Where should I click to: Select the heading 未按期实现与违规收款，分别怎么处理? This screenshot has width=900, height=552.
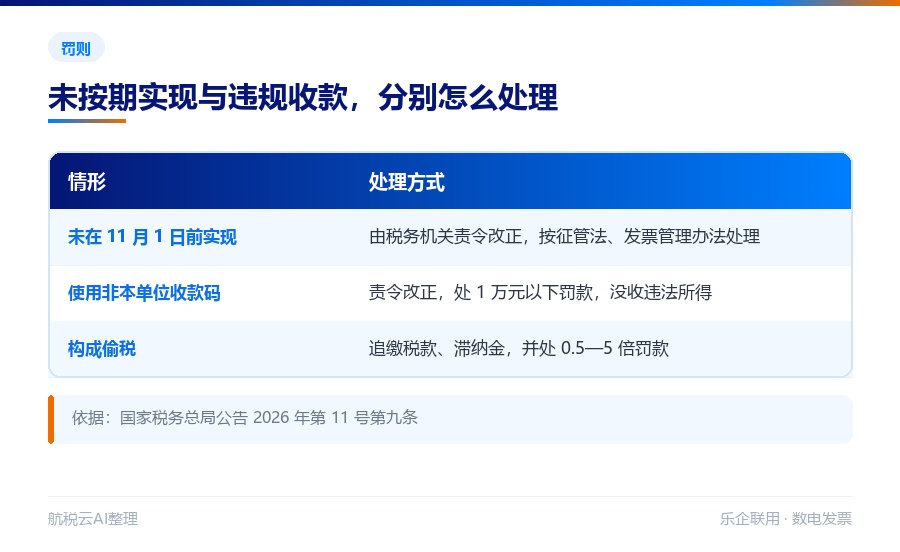302,98
